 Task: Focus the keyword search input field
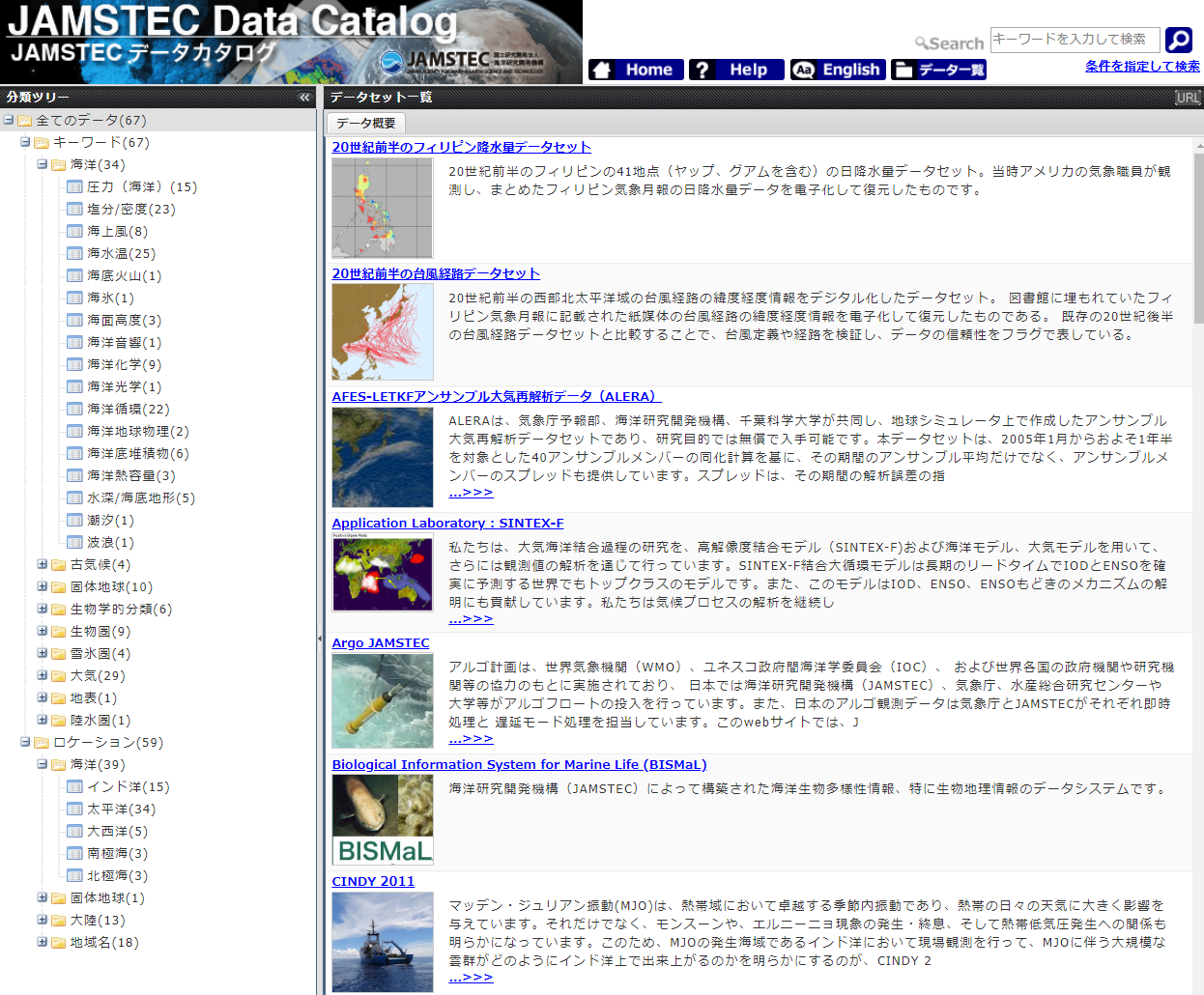1075,40
